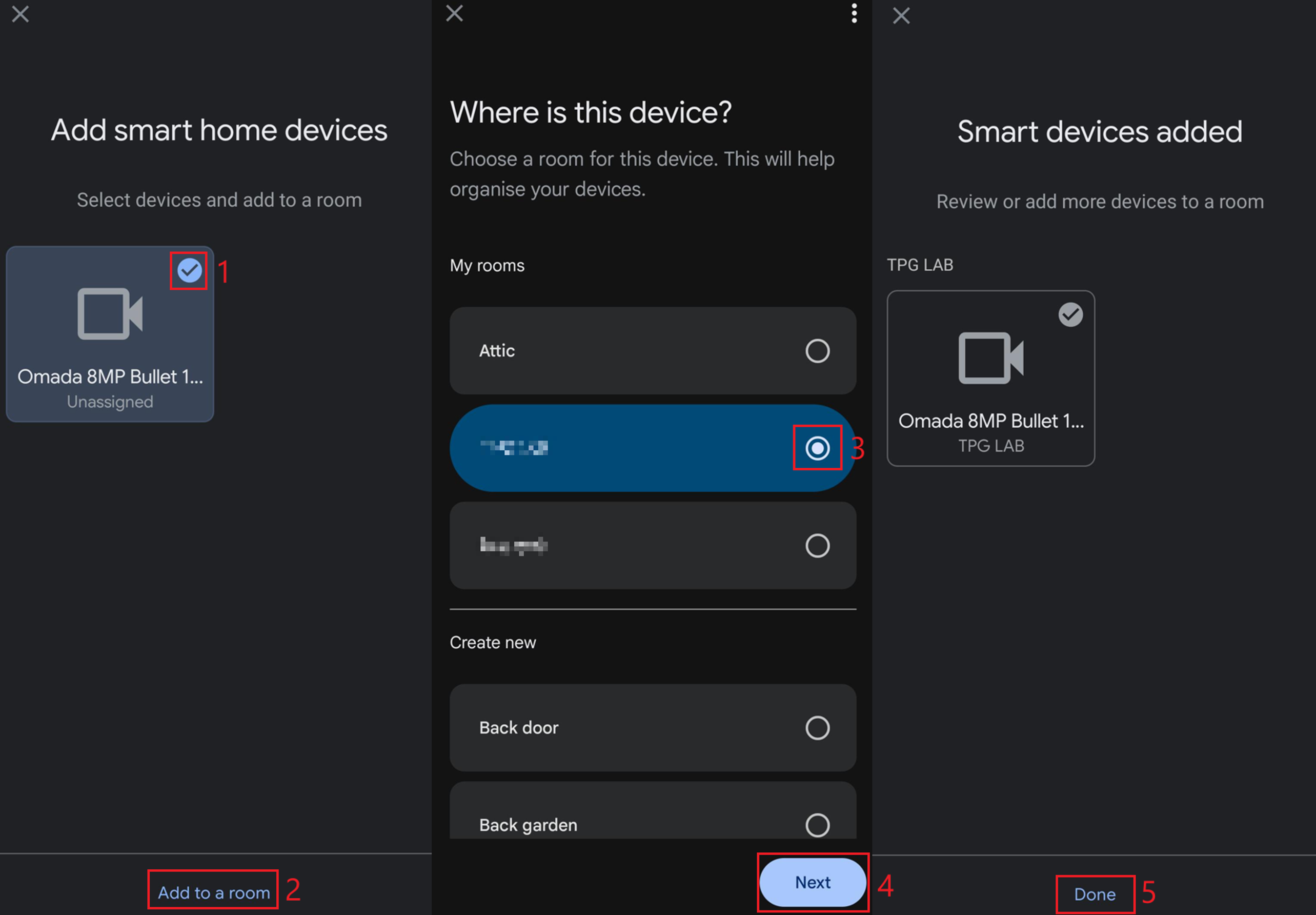Click camera icon on the Unassigned device card

point(110,313)
